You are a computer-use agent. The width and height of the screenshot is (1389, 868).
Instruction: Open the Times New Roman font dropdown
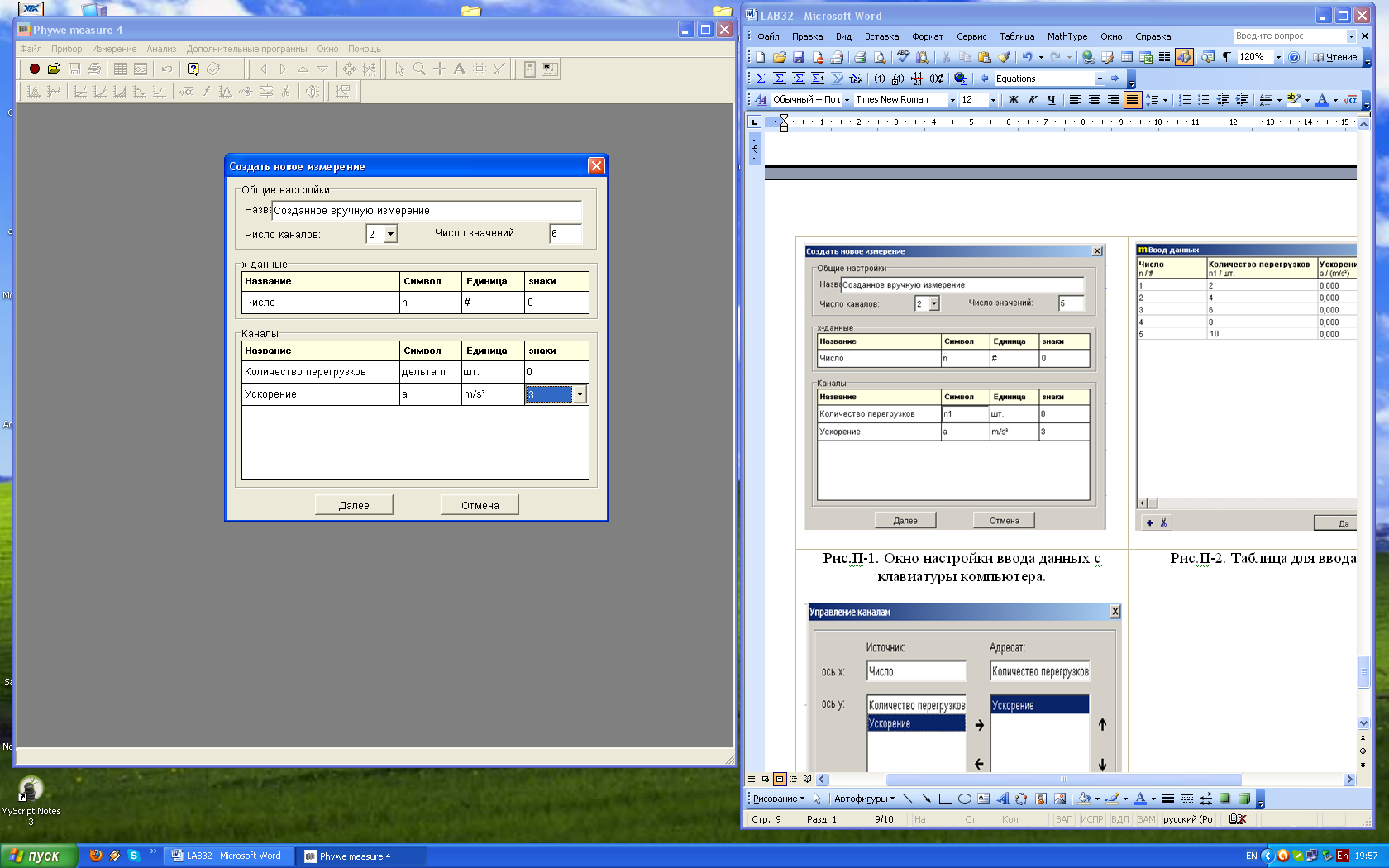pos(952,100)
